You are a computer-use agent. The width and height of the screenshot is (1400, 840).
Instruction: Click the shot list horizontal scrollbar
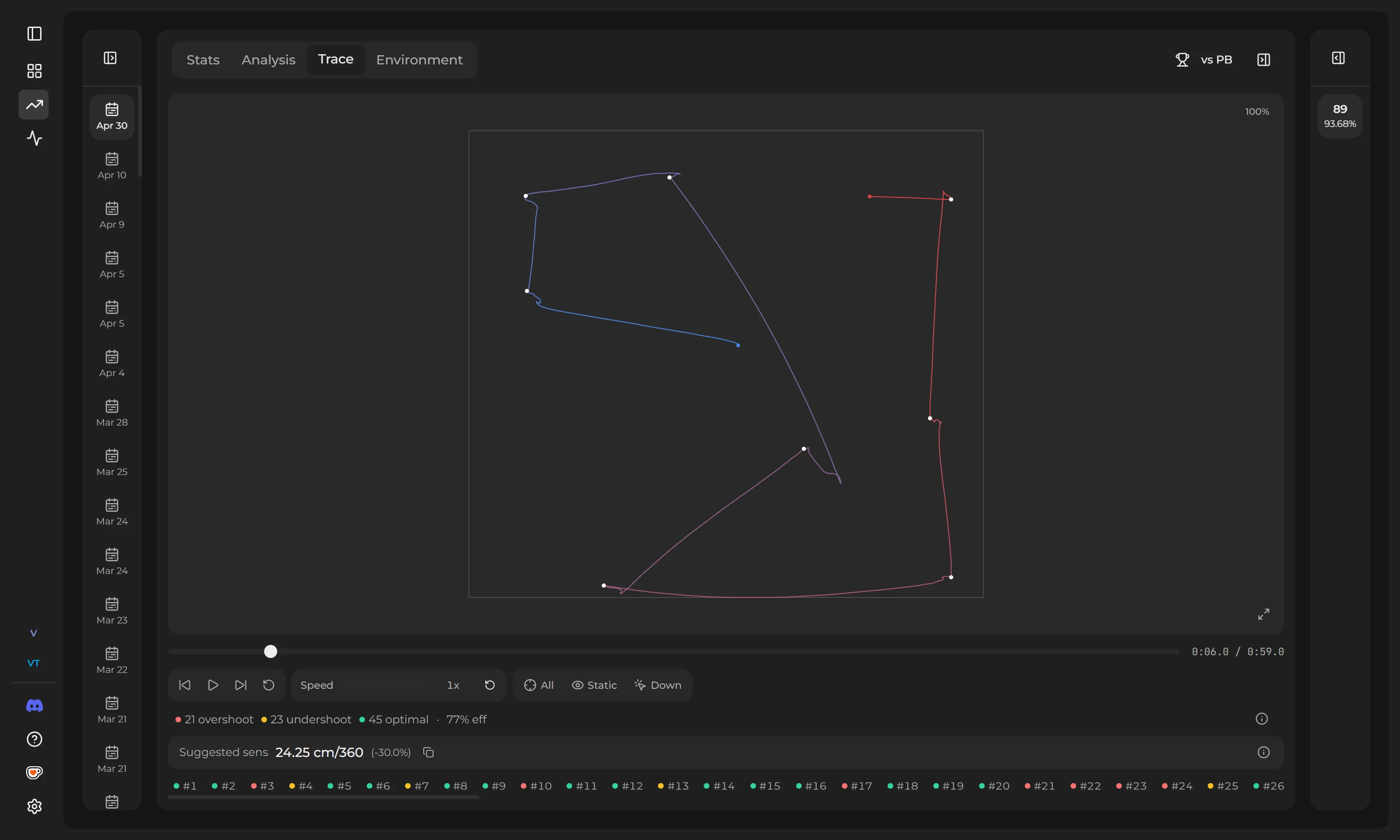point(323,797)
